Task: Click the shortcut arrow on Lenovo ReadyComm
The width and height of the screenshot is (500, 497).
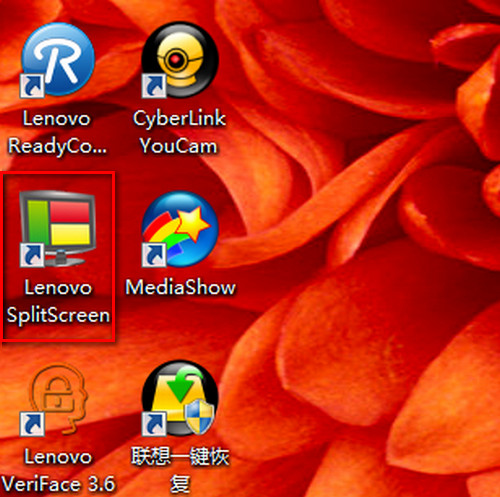Action: 32,86
